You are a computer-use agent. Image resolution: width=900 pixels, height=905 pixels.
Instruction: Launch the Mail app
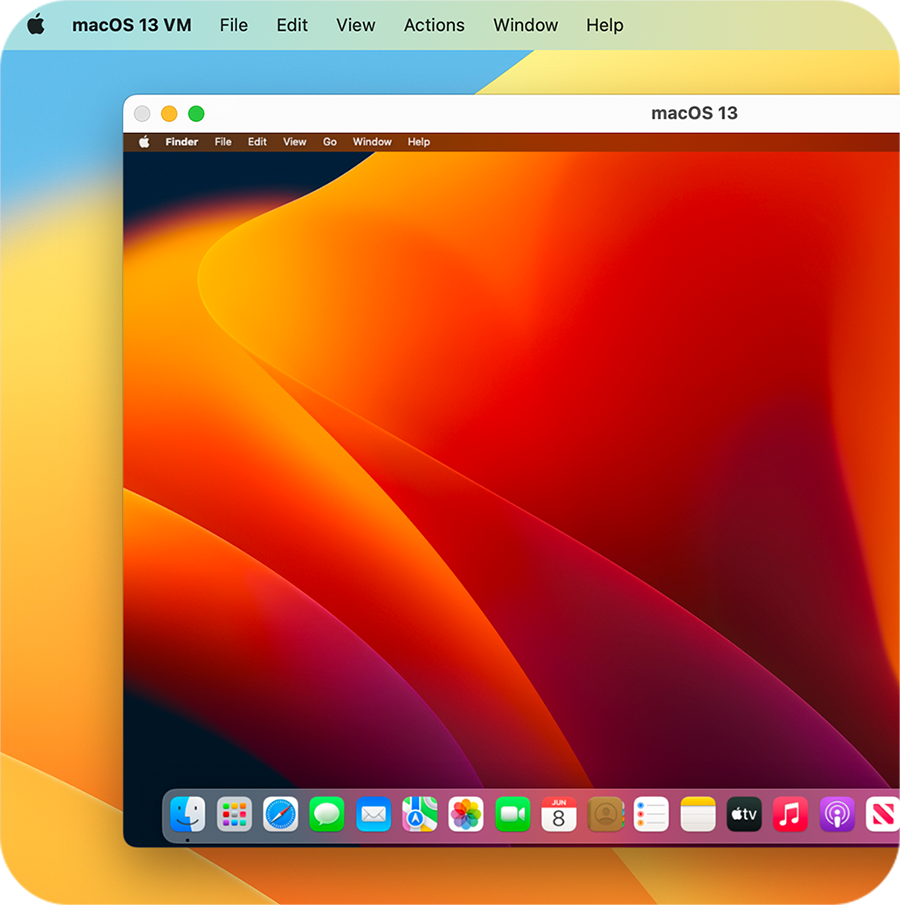(374, 815)
